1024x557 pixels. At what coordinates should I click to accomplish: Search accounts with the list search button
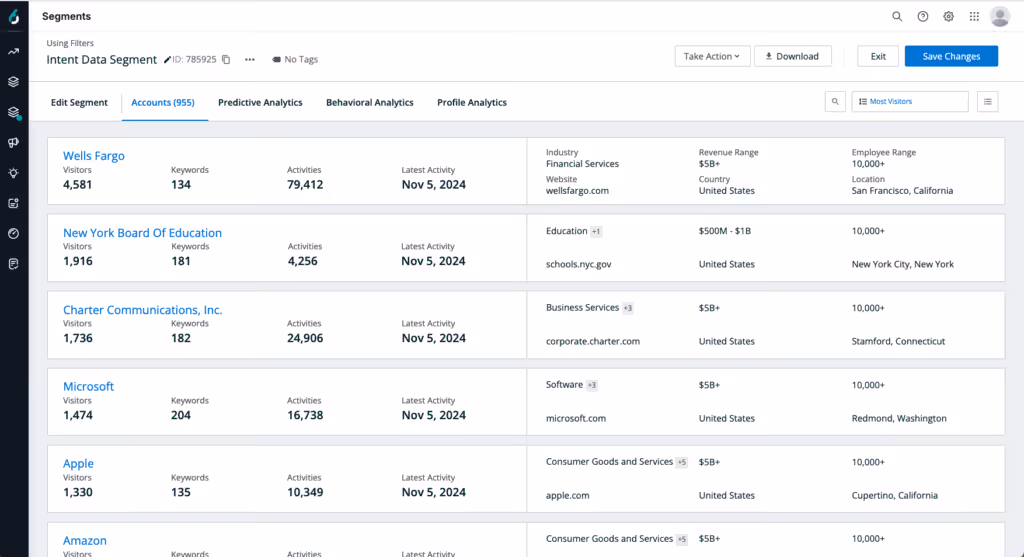[x=835, y=102]
